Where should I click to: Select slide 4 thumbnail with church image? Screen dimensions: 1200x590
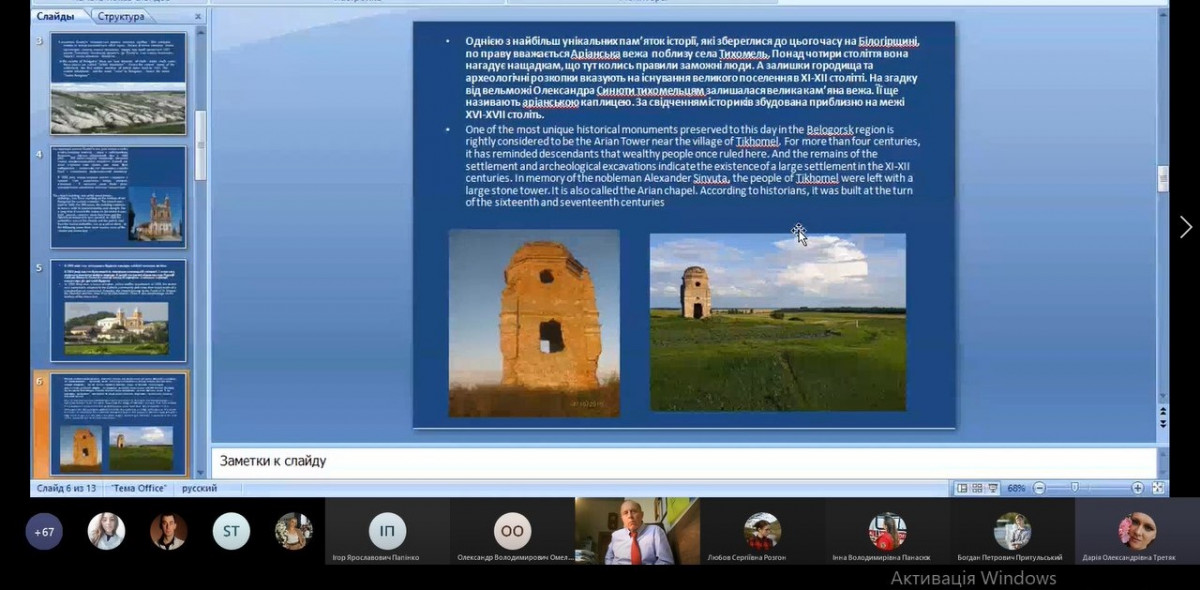coord(118,196)
